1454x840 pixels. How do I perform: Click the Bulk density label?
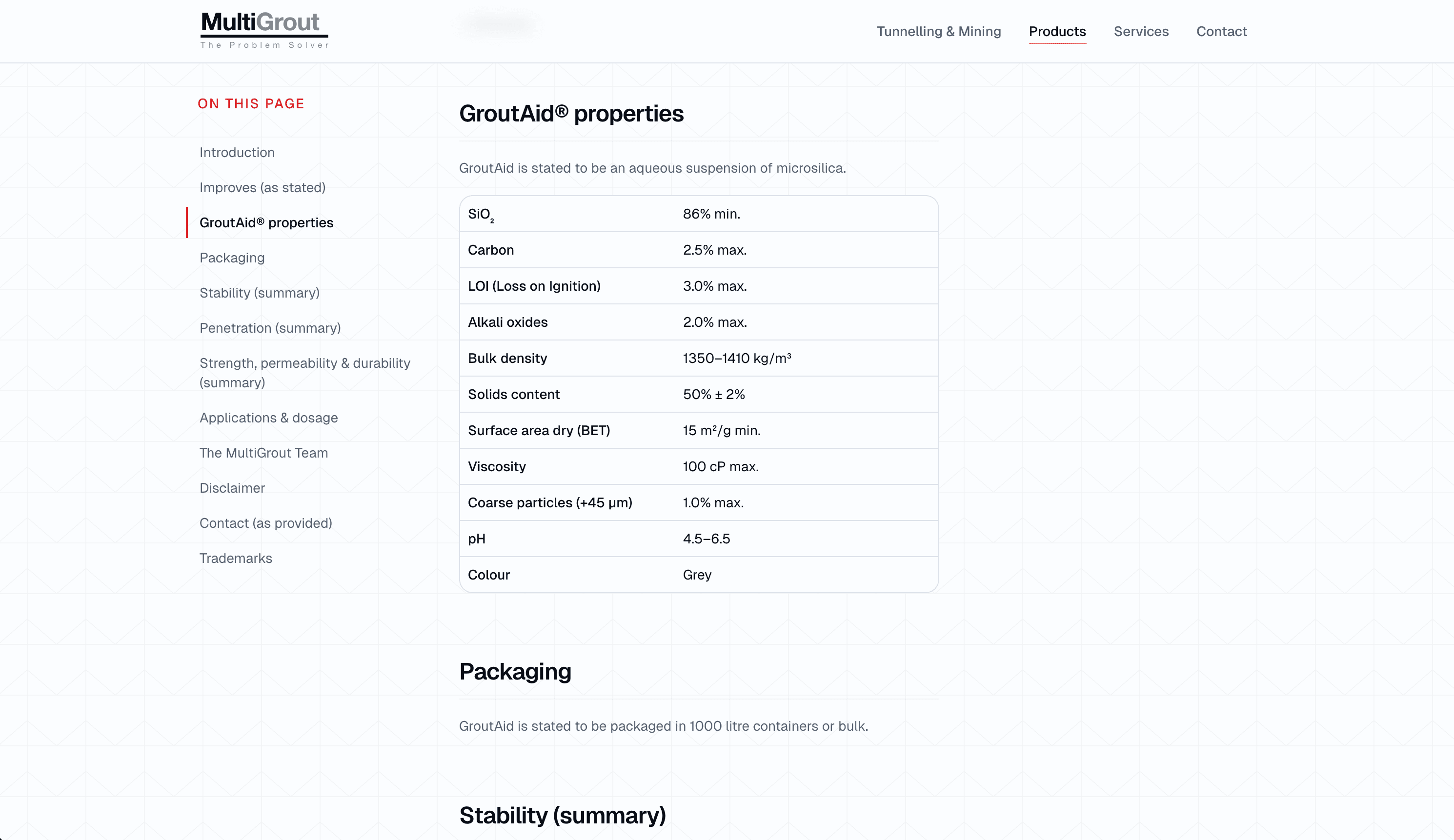click(507, 358)
